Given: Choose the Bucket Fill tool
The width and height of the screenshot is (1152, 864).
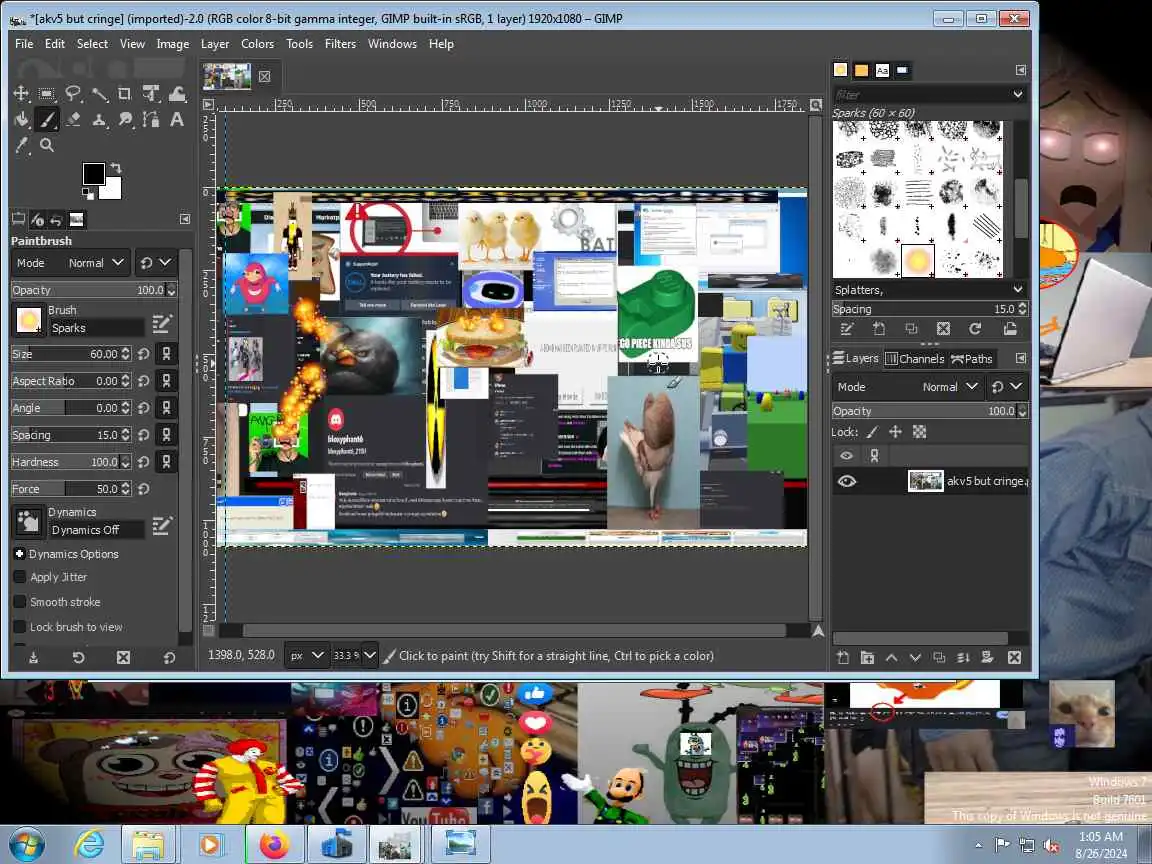Looking at the screenshot, I should (x=21, y=119).
